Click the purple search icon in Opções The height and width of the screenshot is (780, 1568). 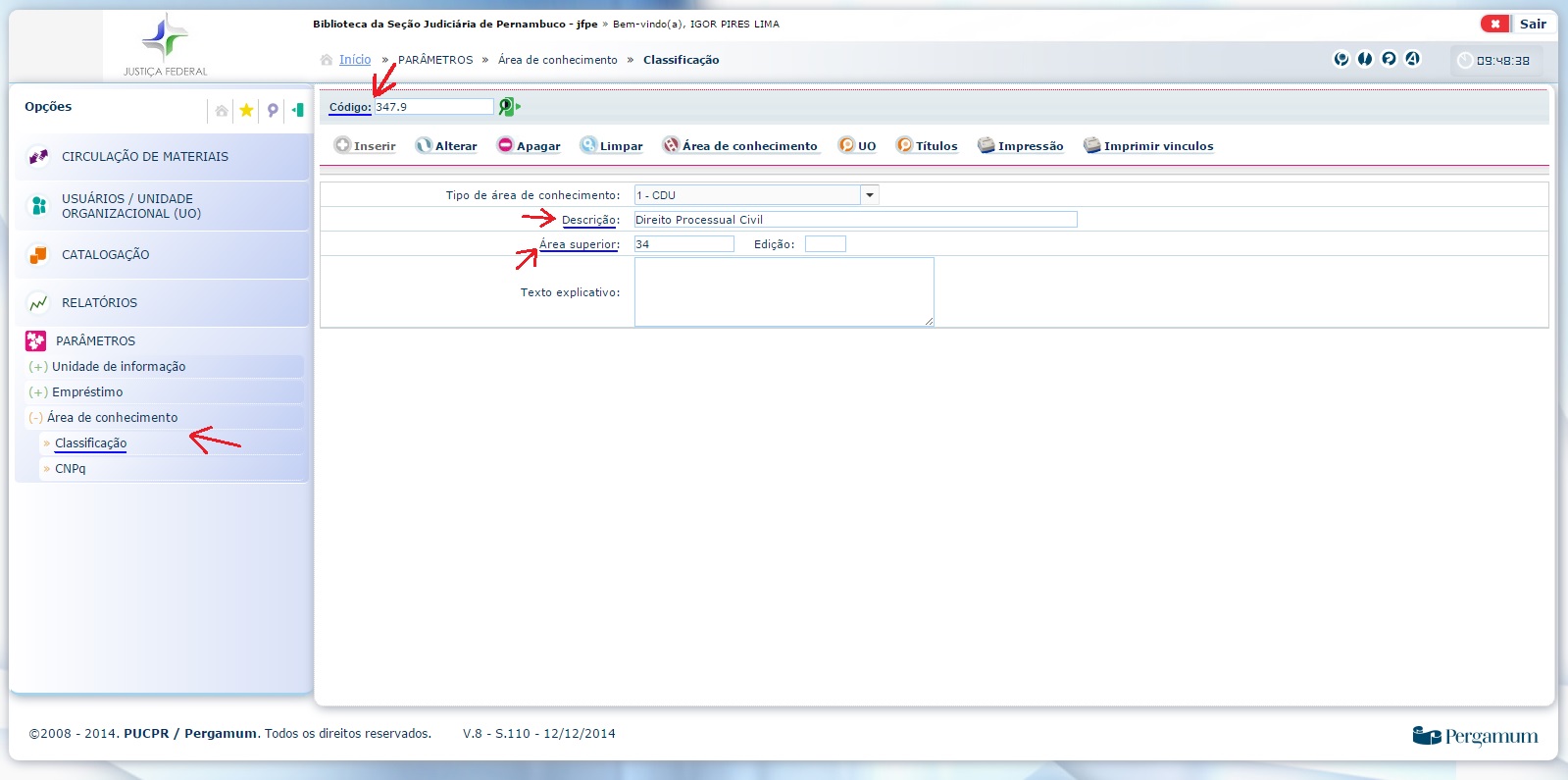pyautogui.click(x=273, y=110)
